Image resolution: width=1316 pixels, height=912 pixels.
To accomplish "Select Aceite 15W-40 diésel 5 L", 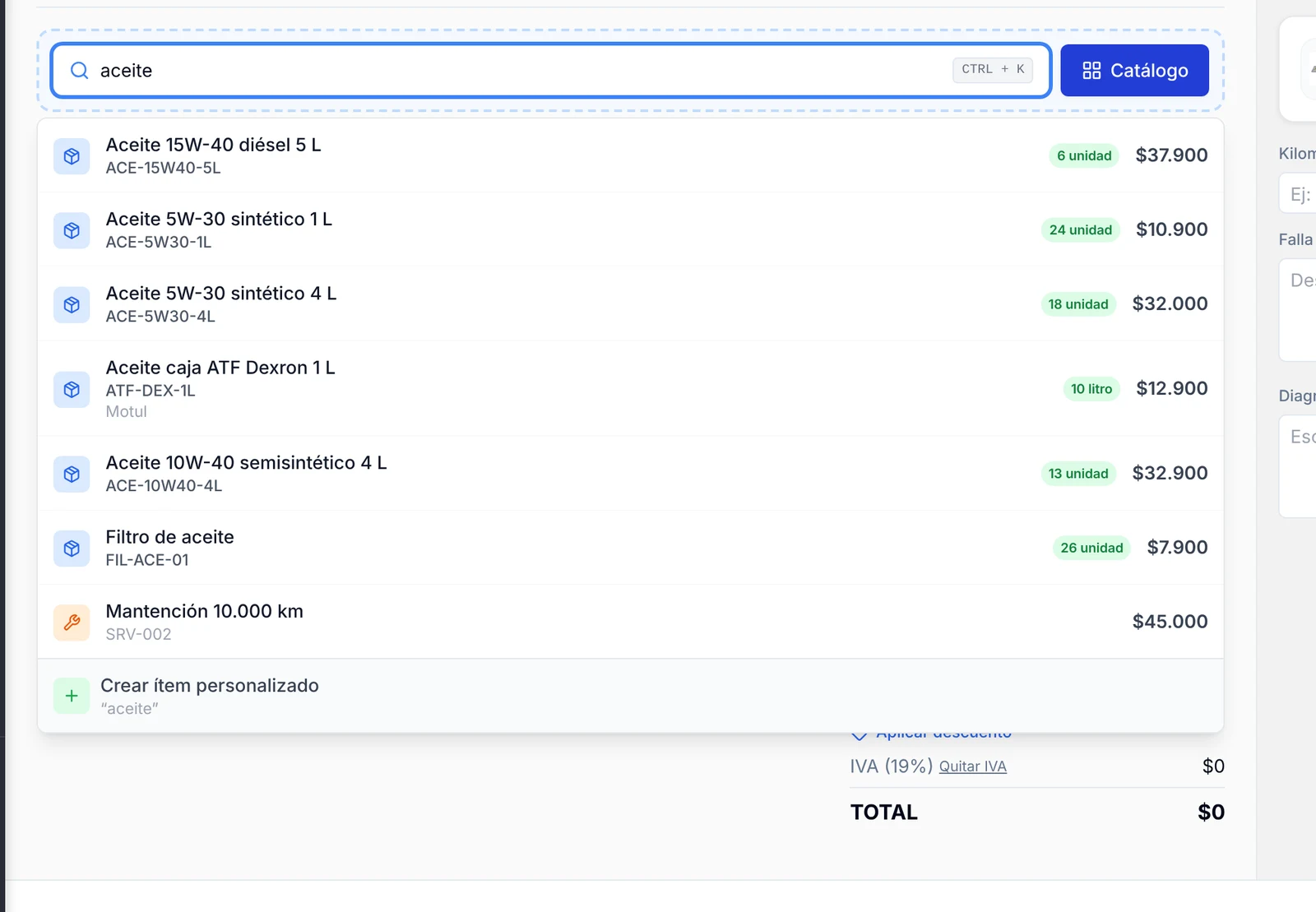I will pyautogui.click(x=631, y=155).
